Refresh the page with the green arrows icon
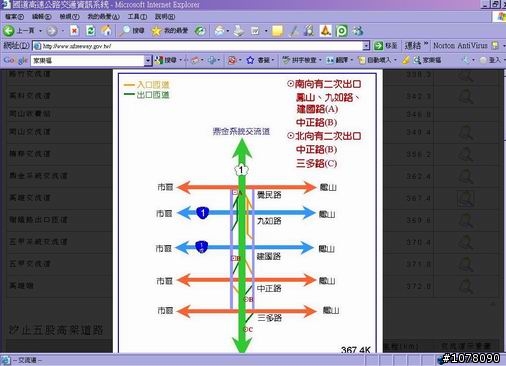 (x=90, y=31)
